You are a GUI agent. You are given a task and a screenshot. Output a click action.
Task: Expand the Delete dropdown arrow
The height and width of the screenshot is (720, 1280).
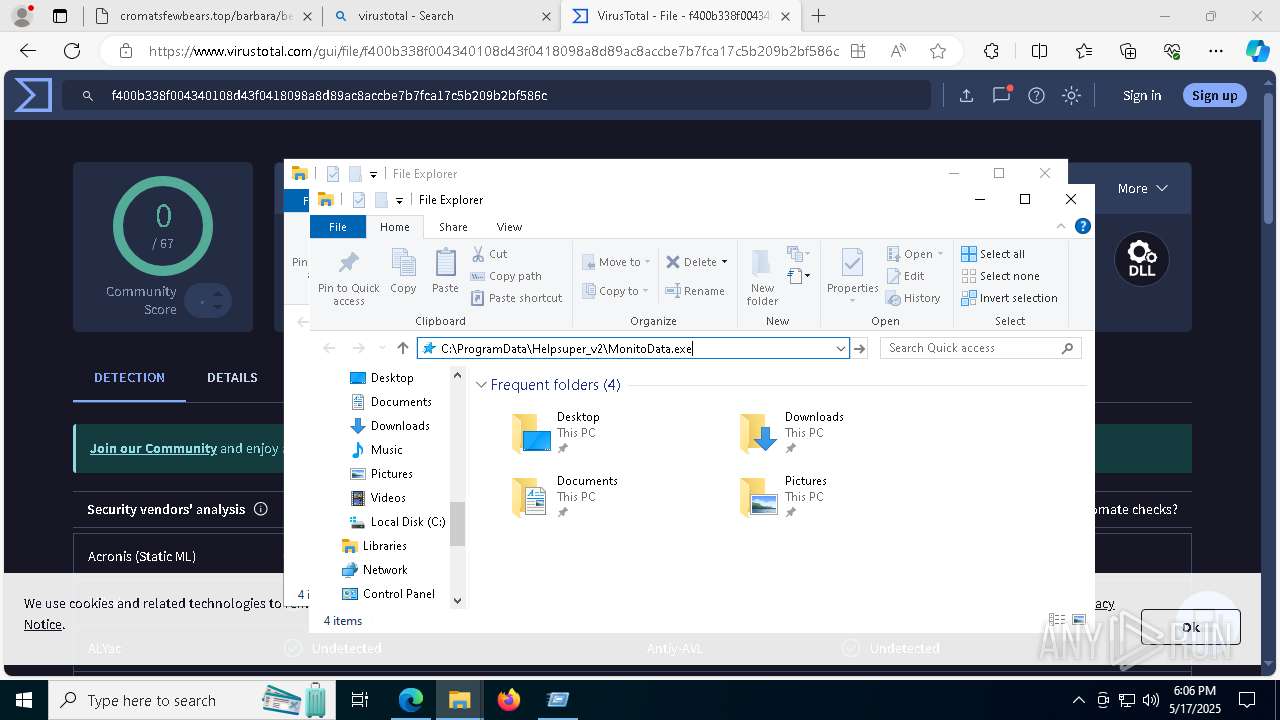724,262
